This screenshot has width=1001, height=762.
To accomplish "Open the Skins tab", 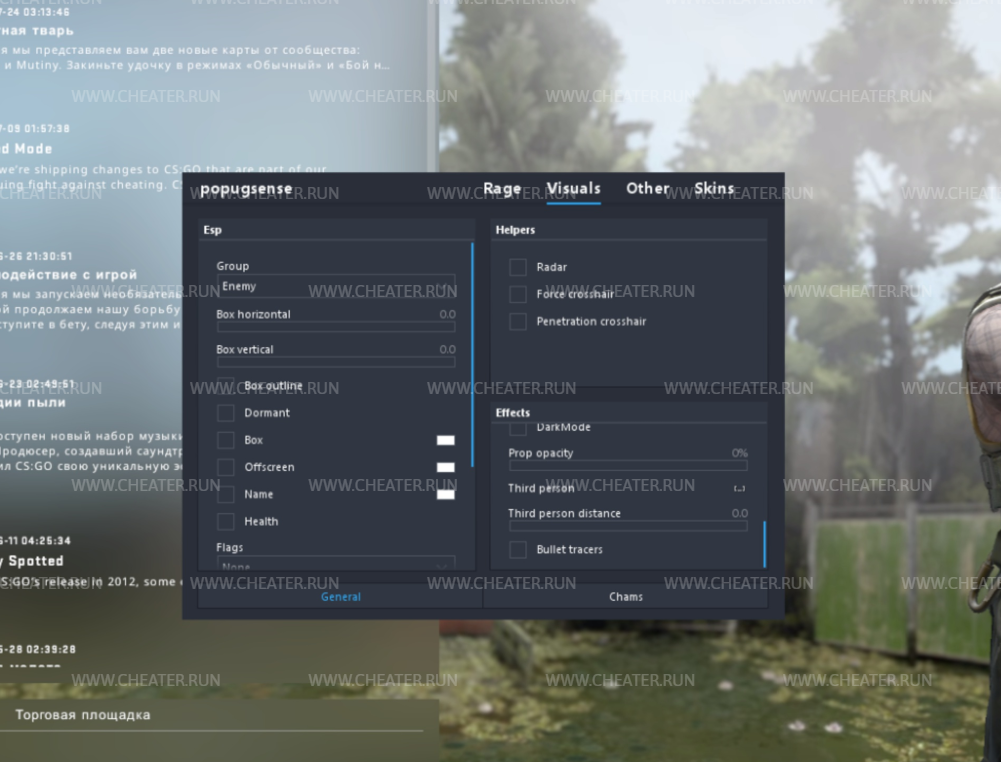I will coord(714,189).
